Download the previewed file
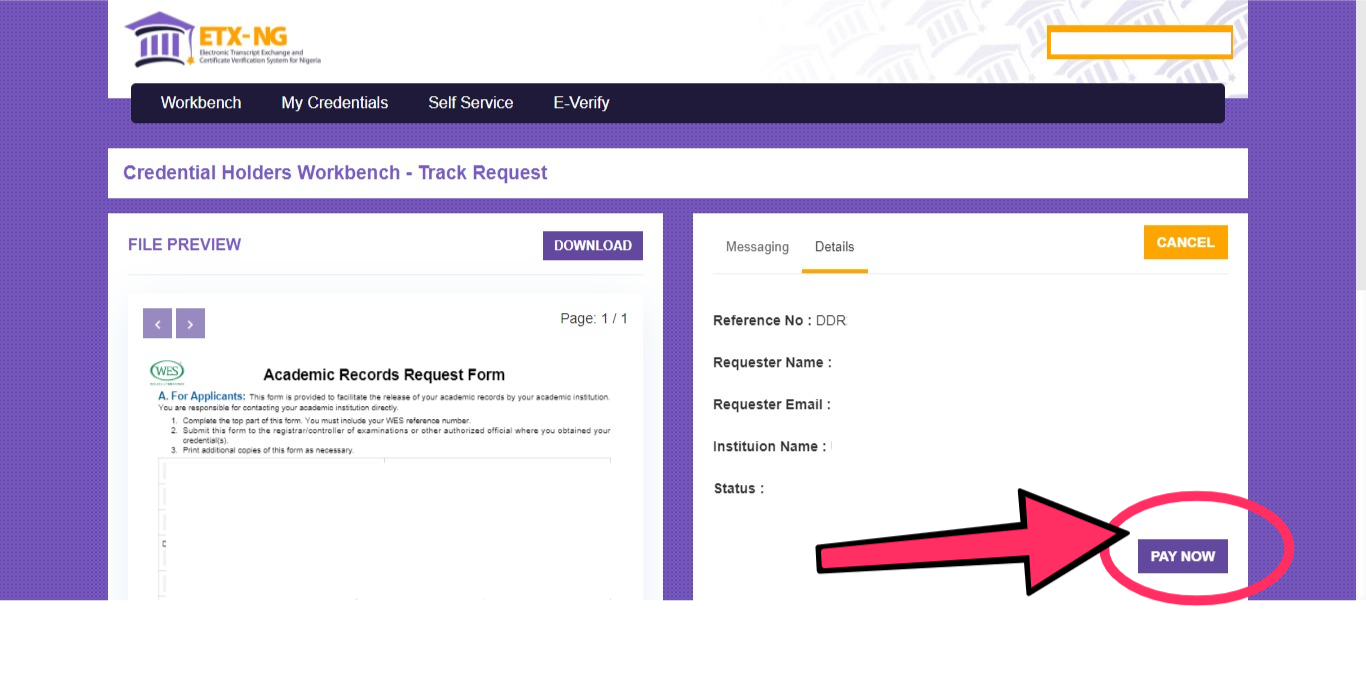The image size is (1366, 689). (593, 246)
